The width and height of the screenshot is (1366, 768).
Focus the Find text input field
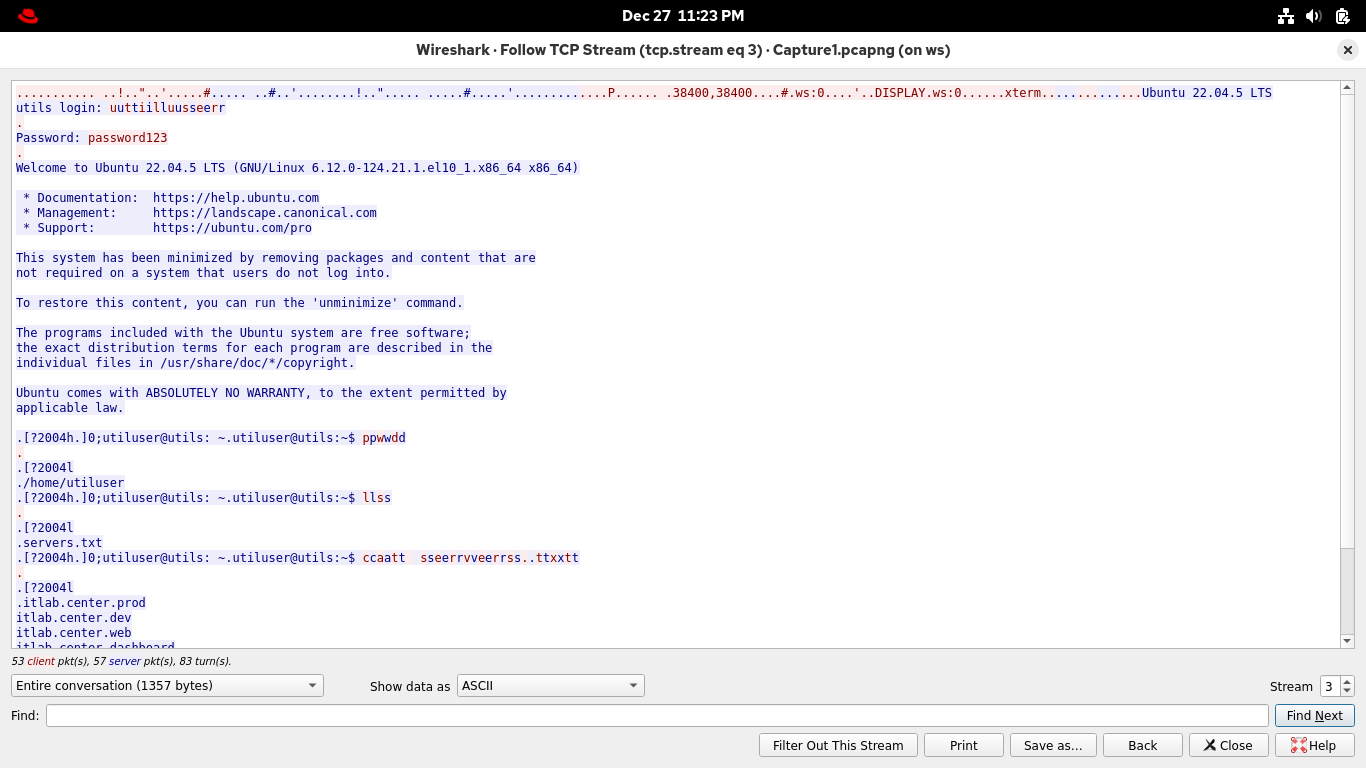pos(656,716)
